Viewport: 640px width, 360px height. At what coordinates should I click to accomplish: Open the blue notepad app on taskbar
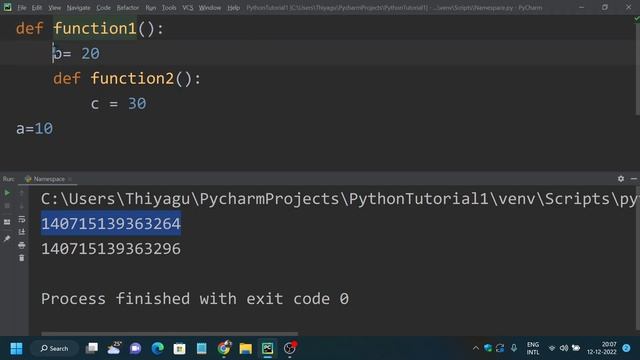click(x=202, y=349)
